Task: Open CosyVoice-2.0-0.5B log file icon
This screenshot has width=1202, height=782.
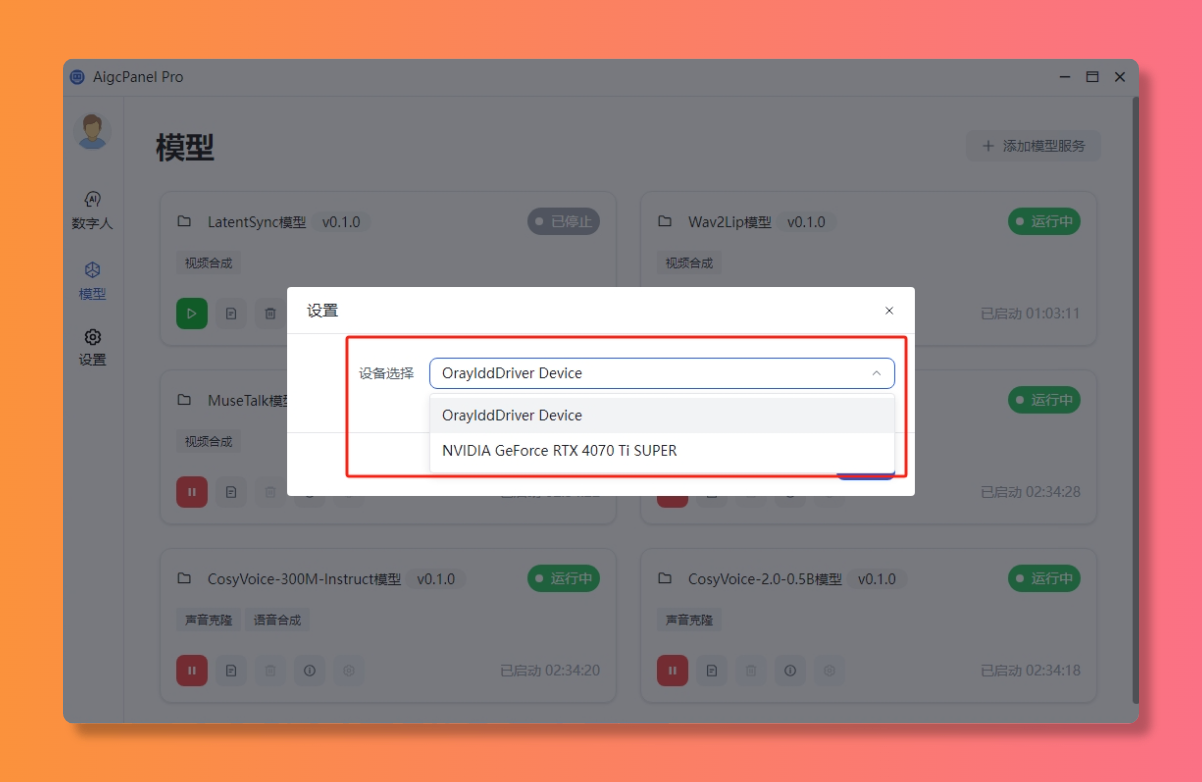Action: tap(712, 670)
